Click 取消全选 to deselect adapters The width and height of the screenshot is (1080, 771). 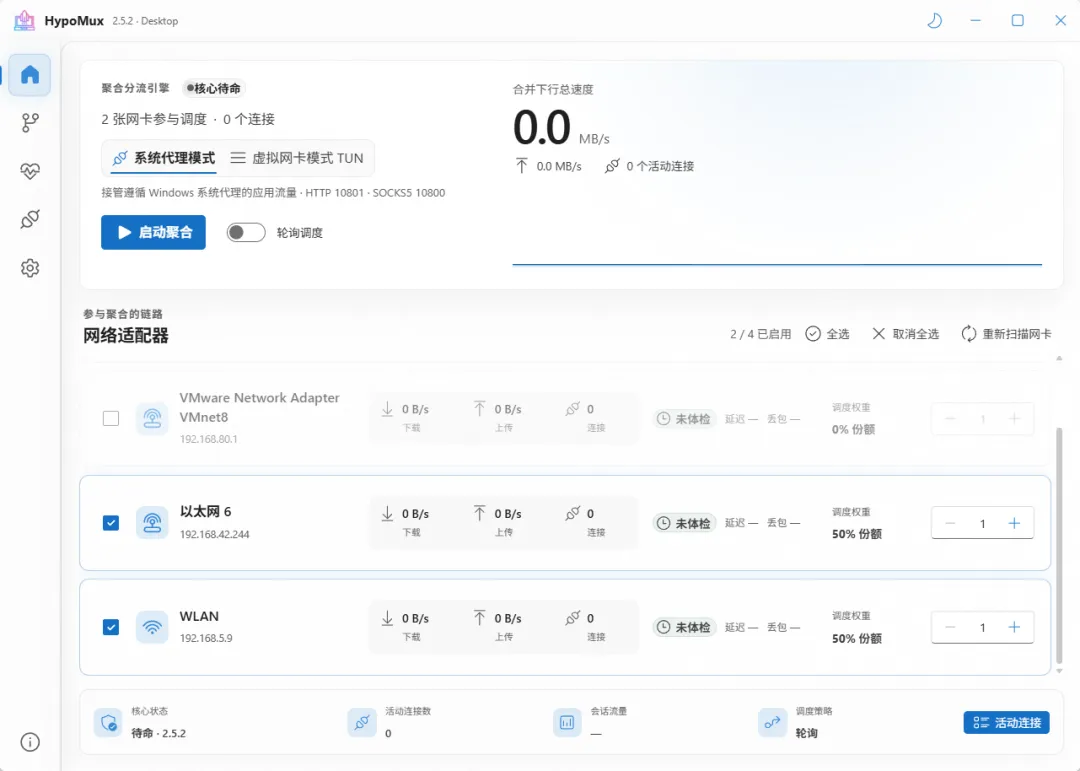905,333
